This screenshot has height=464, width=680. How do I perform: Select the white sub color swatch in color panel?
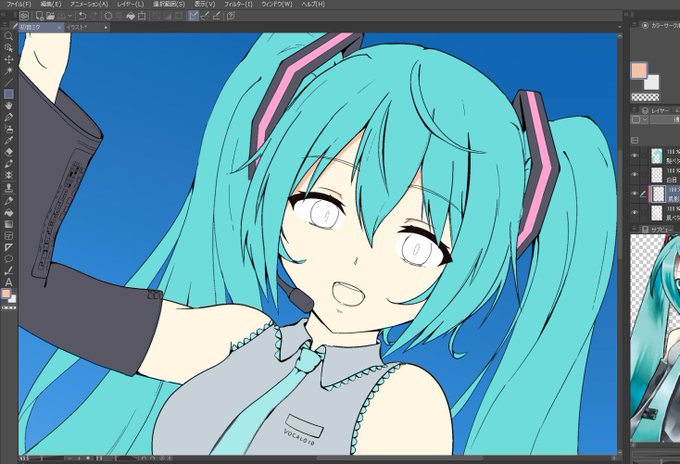click(652, 82)
